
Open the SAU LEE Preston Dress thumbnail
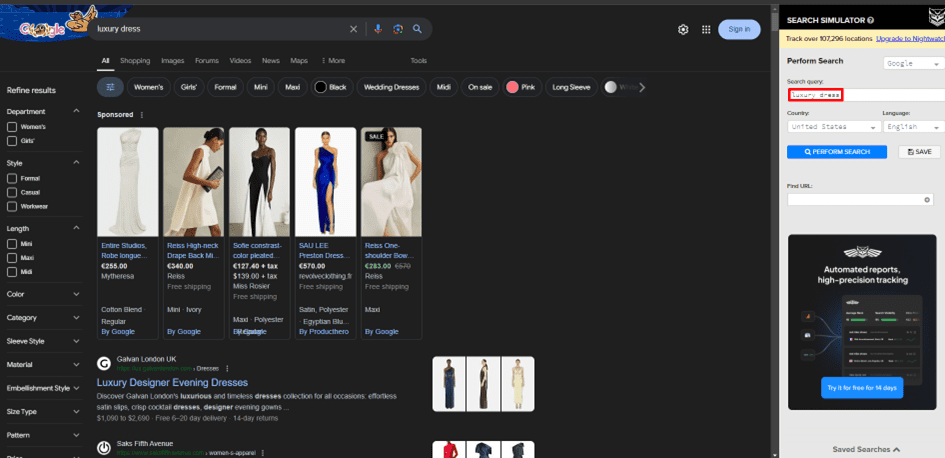[325, 181]
